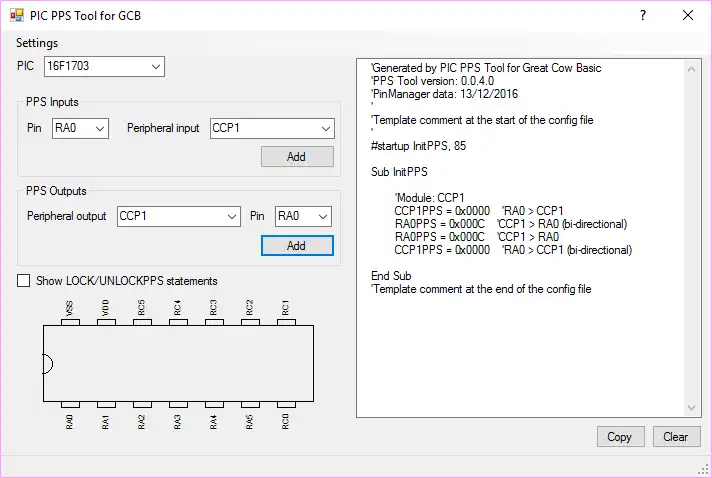The height and width of the screenshot is (478, 712).
Task: Select the RA0 pin on chip diagram
Action: click(70, 404)
